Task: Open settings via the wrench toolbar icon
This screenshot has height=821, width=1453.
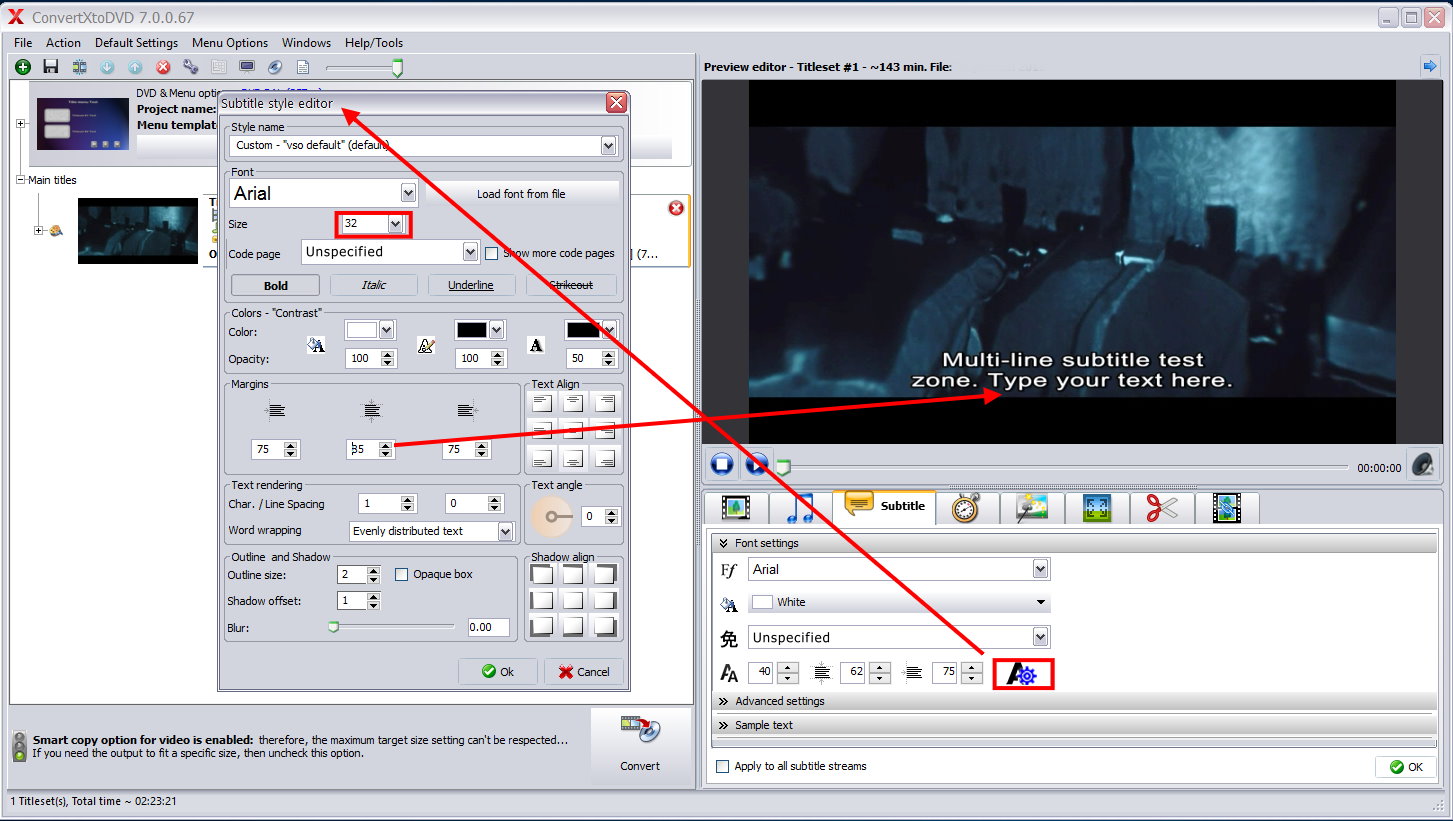Action: [x=191, y=67]
